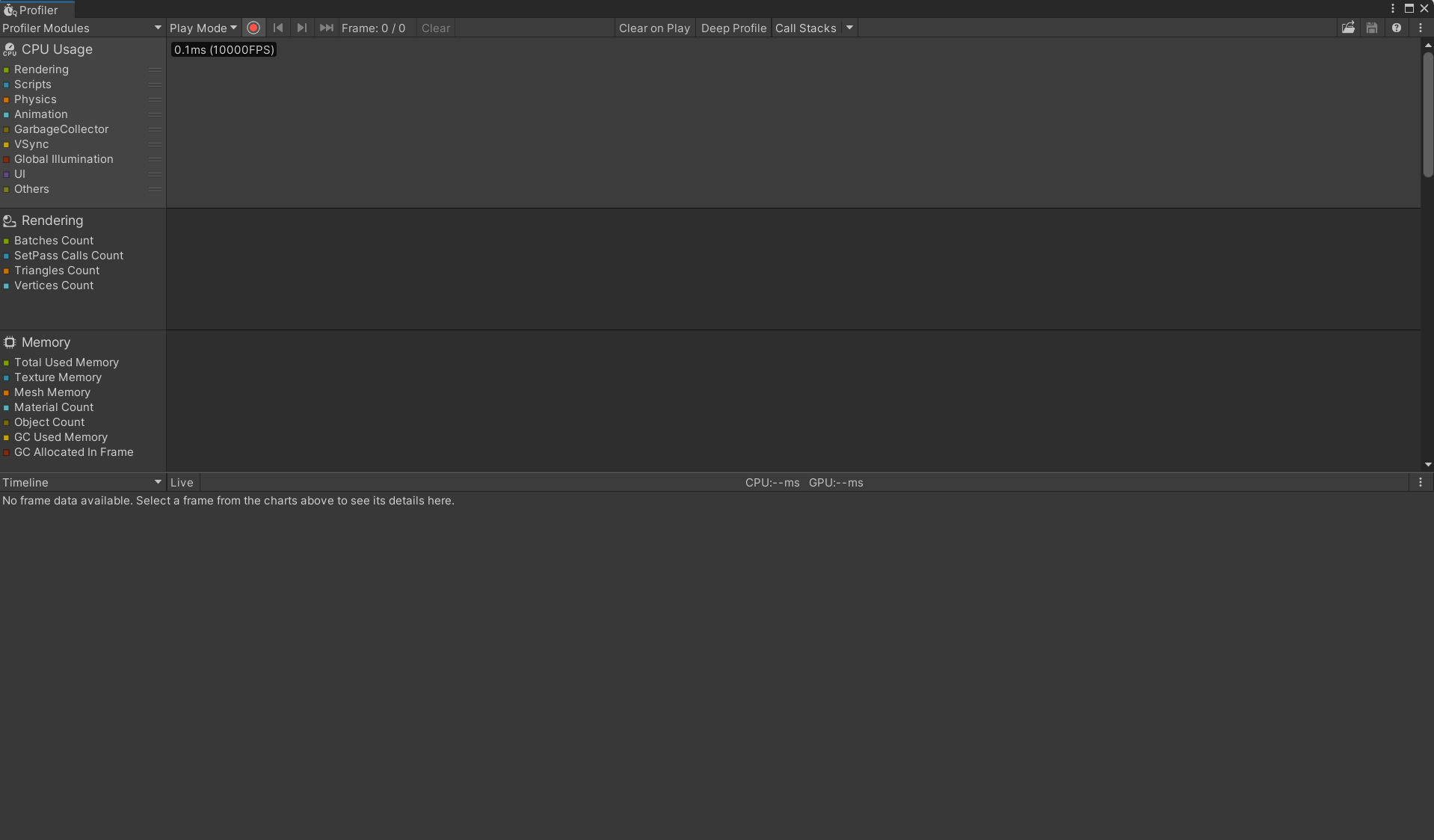Screen dimensions: 1434x840
Task: Toggle Clear on Play option
Action: [x=654, y=28]
